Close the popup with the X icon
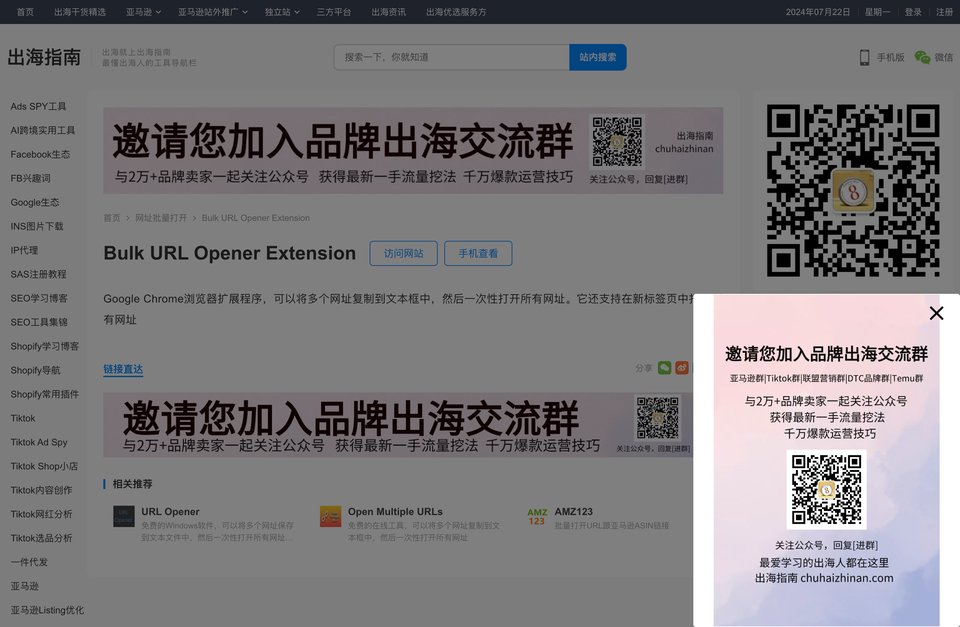Screen dimensions: 960x627 point(936,314)
